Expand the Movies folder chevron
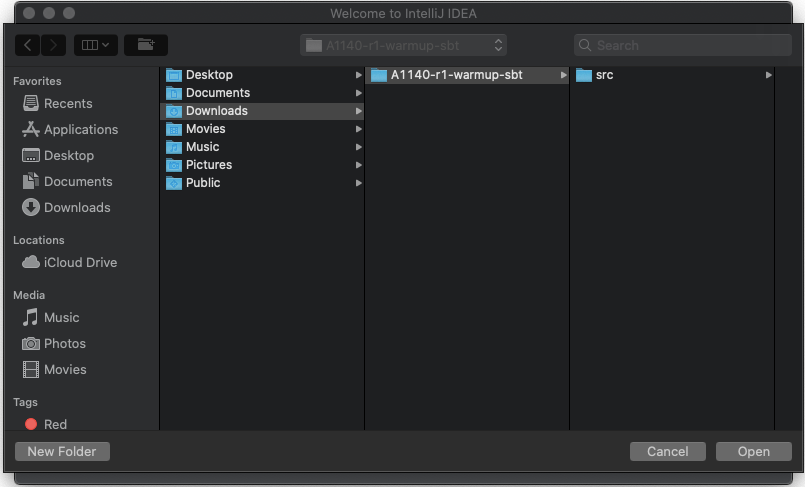Screen dimensions: 805x487 358,129
